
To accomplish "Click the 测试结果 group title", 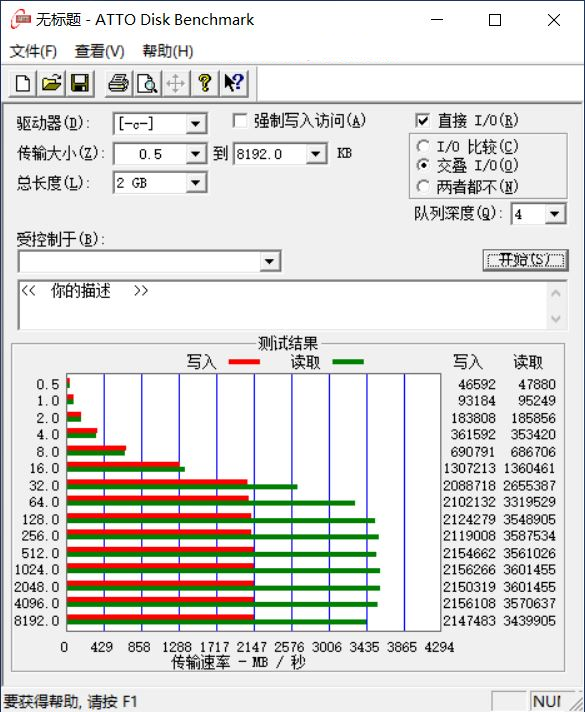I will coord(288,343).
